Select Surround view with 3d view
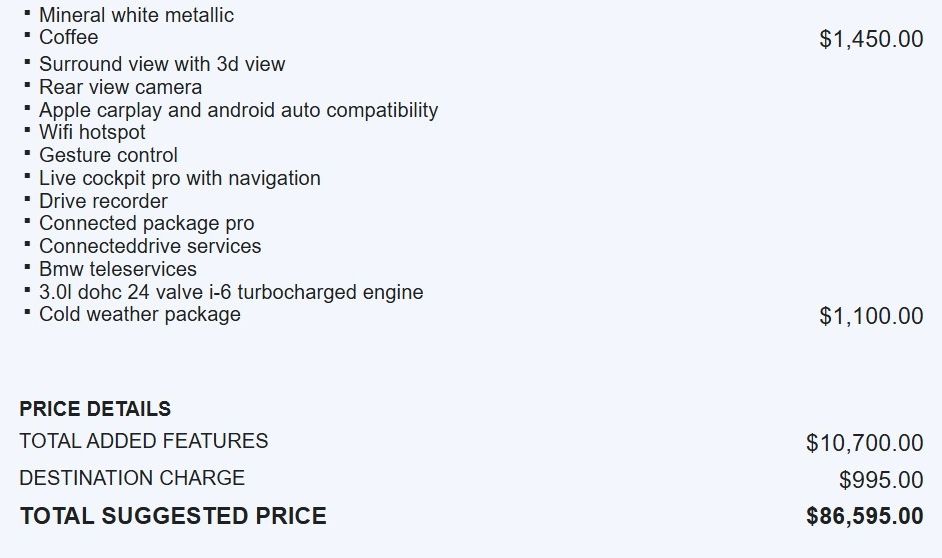 162,64
